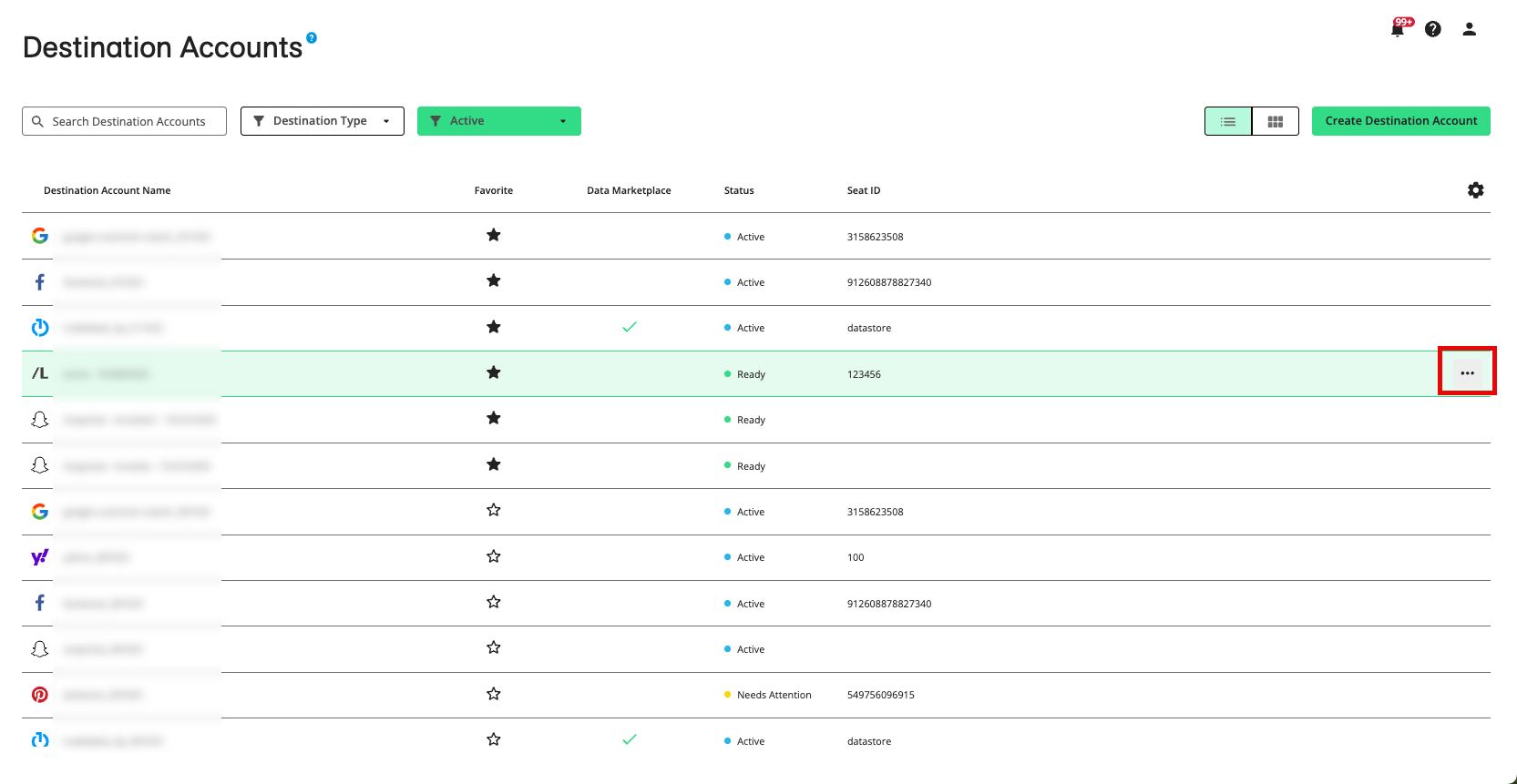Open the notifications bell icon

tap(1397, 30)
